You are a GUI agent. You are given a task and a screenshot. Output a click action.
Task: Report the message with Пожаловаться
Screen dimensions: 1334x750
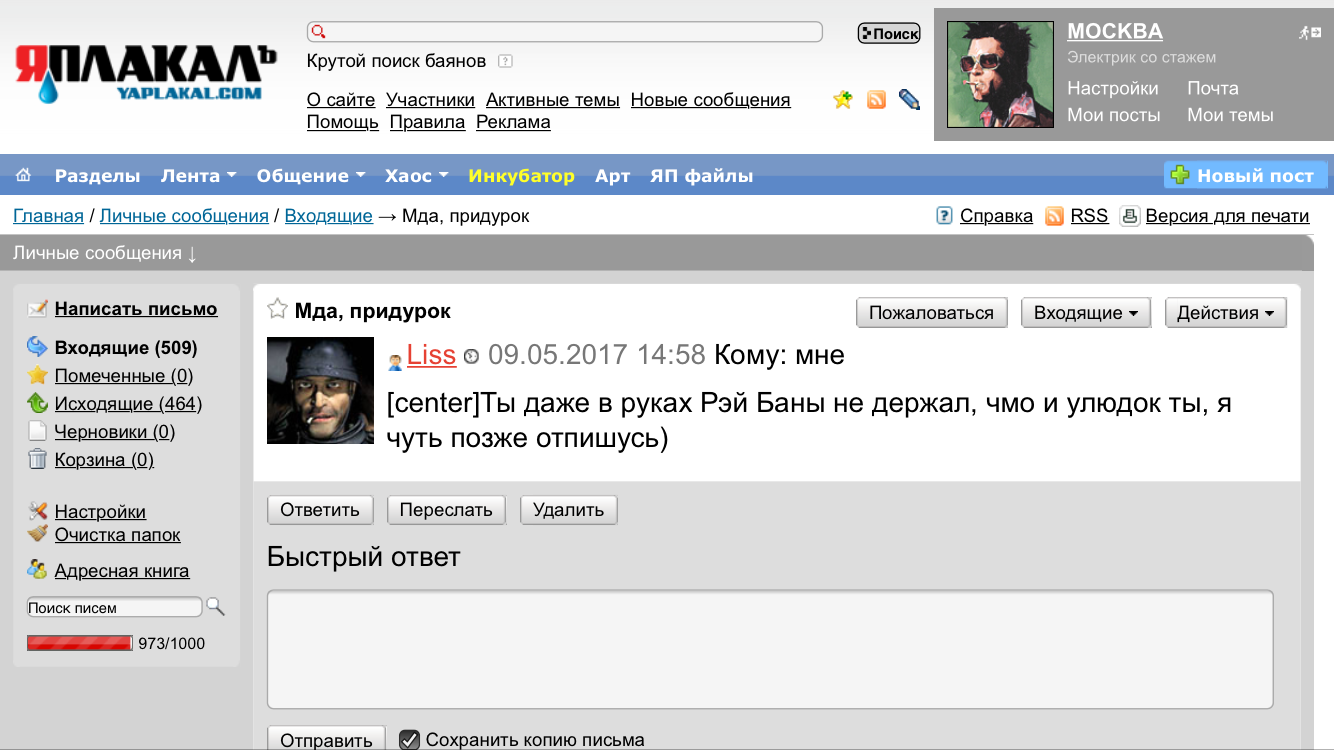(932, 313)
